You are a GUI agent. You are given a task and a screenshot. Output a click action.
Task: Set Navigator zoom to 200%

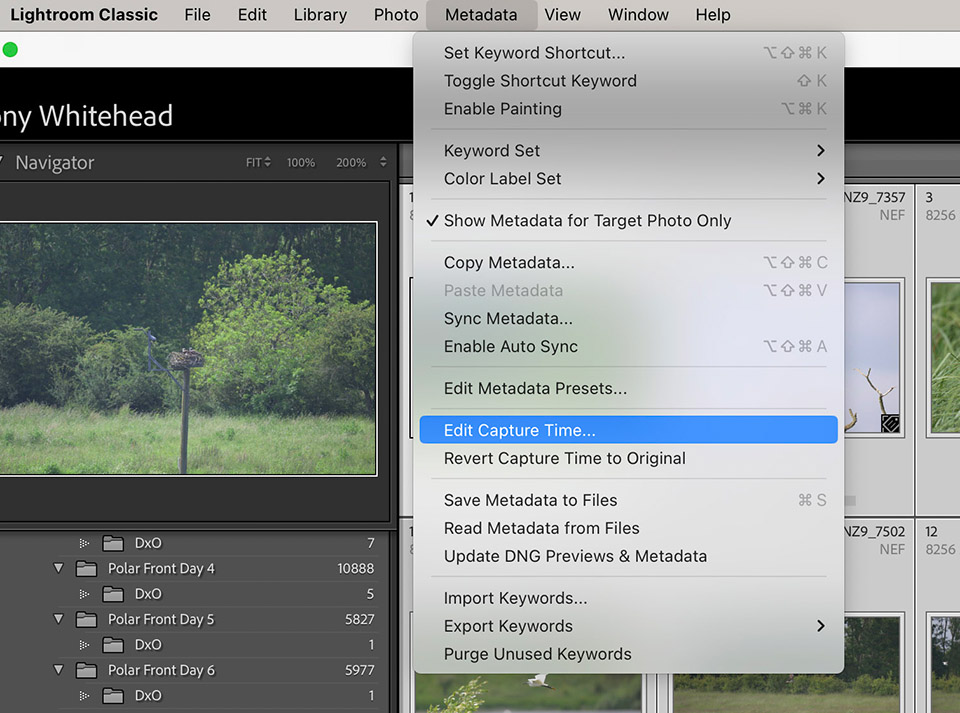click(351, 163)
